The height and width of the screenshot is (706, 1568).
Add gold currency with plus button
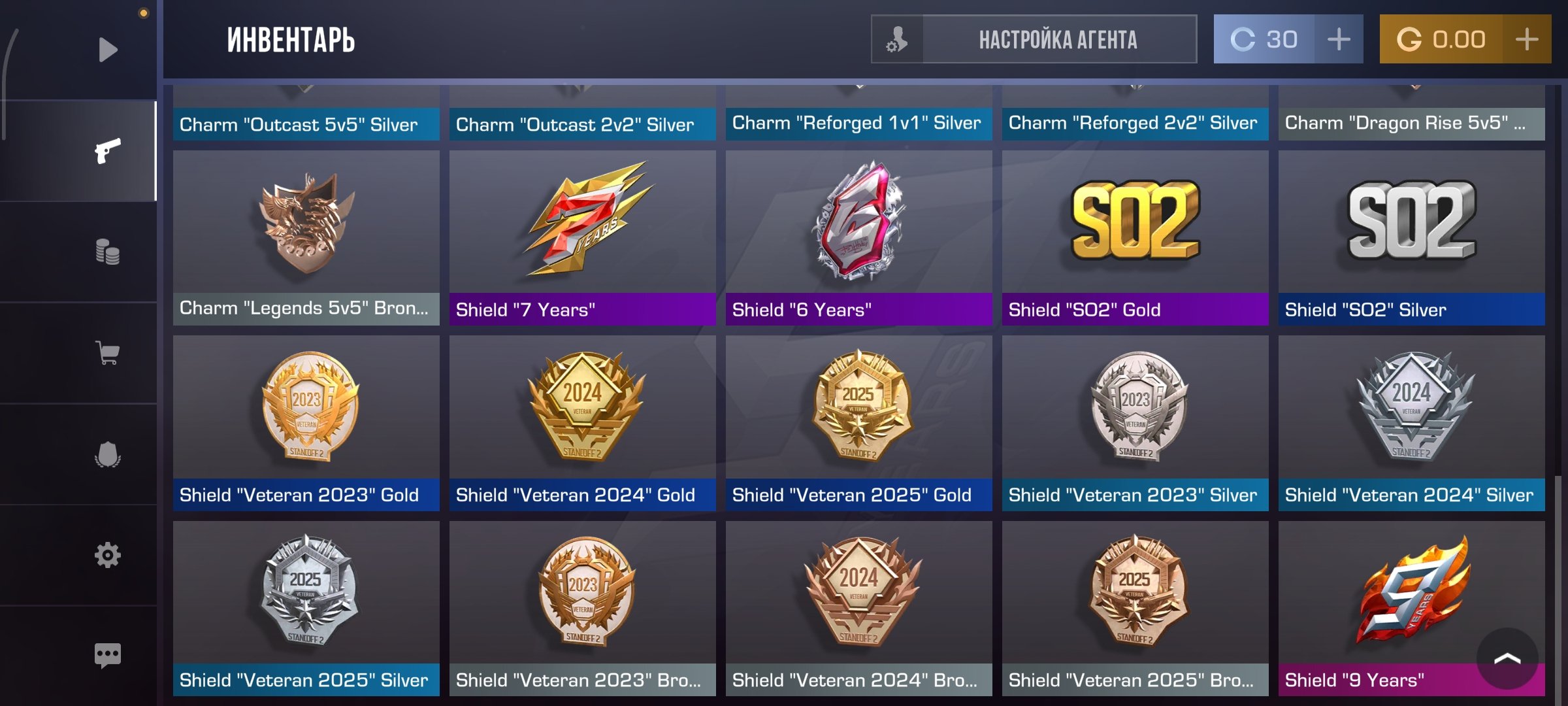[x=1527, y=39]
